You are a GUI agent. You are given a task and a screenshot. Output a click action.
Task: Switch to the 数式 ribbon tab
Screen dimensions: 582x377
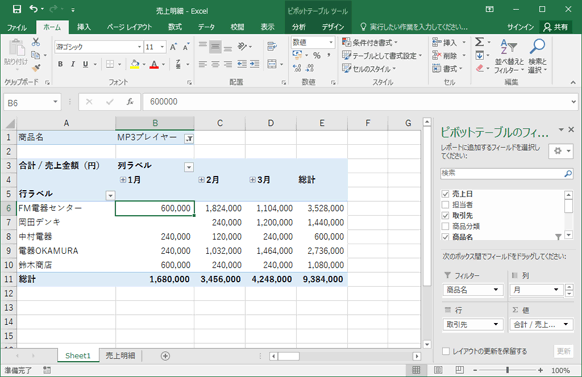pyautogui.click(x=175, y=27)
